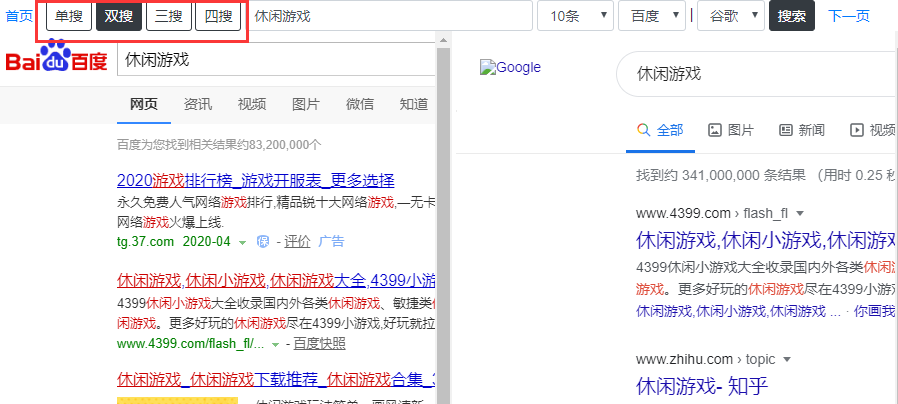
Task: Open 2020游戏排行榜 Baidu result
Action: [255, 181]
